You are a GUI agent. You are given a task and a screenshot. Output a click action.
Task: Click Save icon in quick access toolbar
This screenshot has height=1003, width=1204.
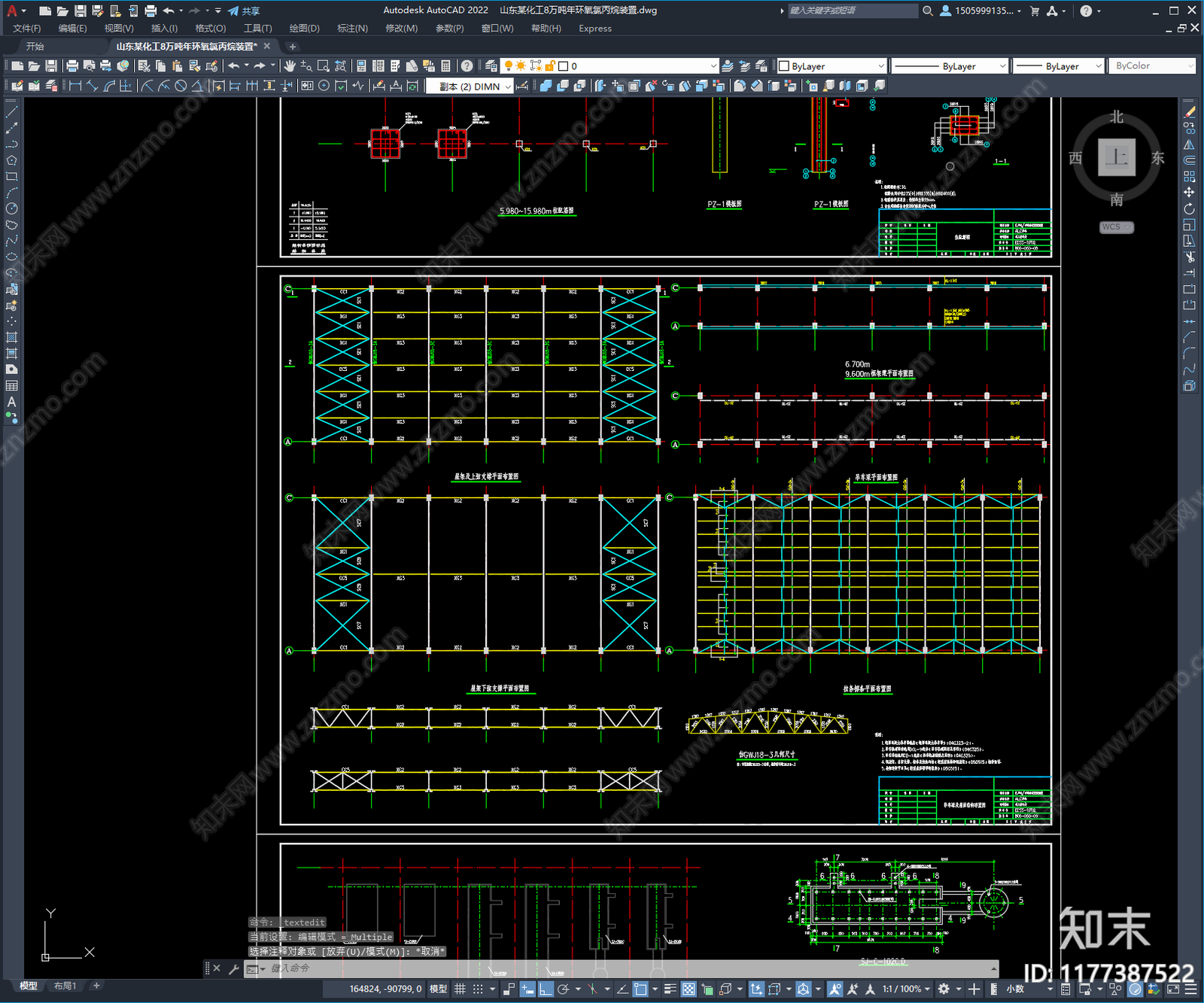(x=80, y=11)
